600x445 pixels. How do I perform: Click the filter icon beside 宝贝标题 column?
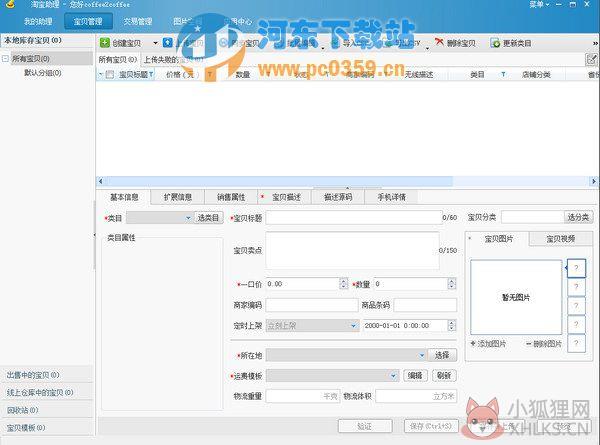[151, 75]
